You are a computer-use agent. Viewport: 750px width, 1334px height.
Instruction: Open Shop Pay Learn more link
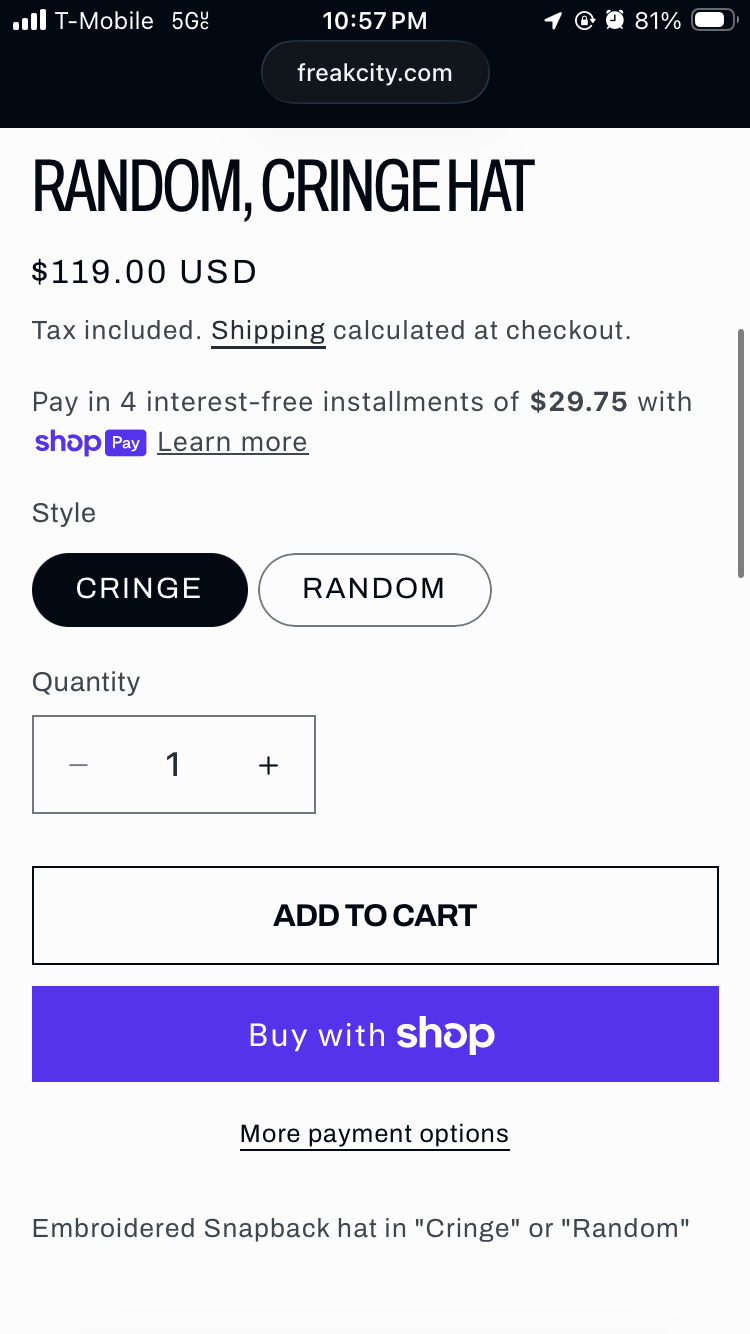coord(232,442)
